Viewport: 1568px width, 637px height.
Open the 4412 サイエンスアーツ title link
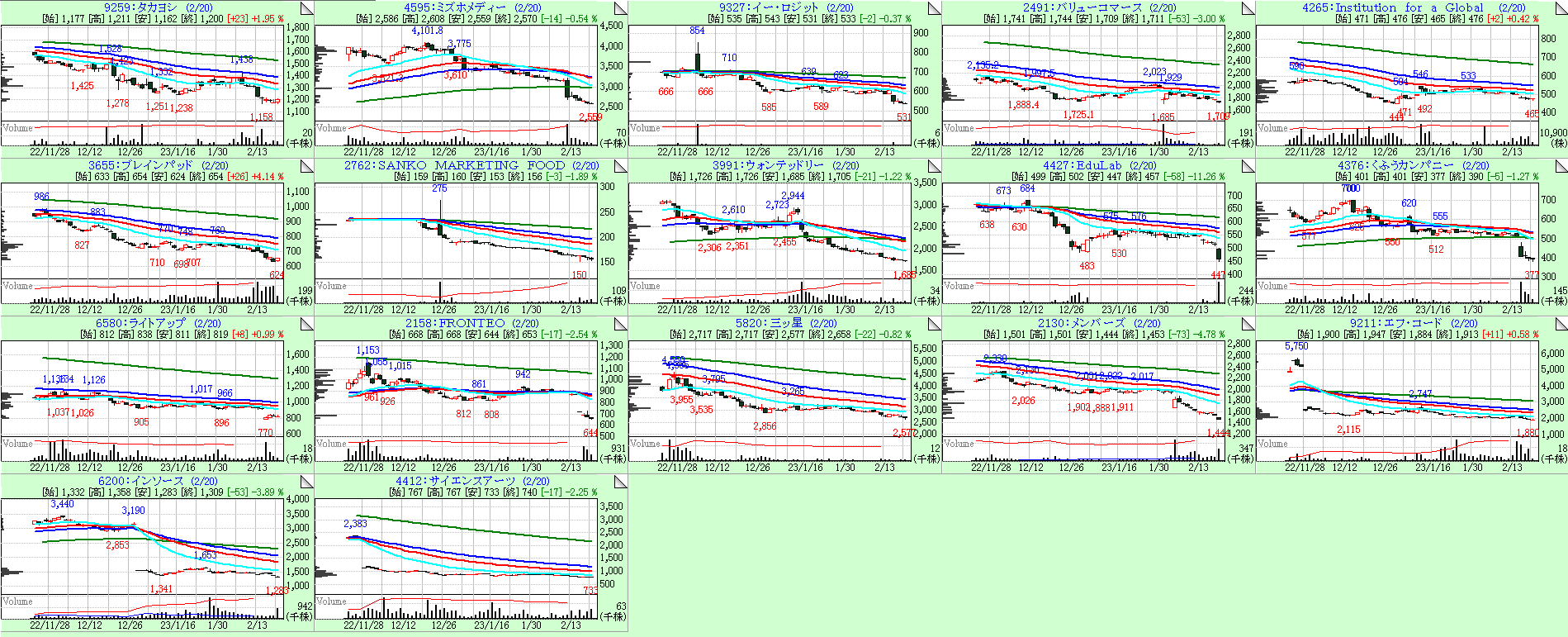(x=455, y=481)
